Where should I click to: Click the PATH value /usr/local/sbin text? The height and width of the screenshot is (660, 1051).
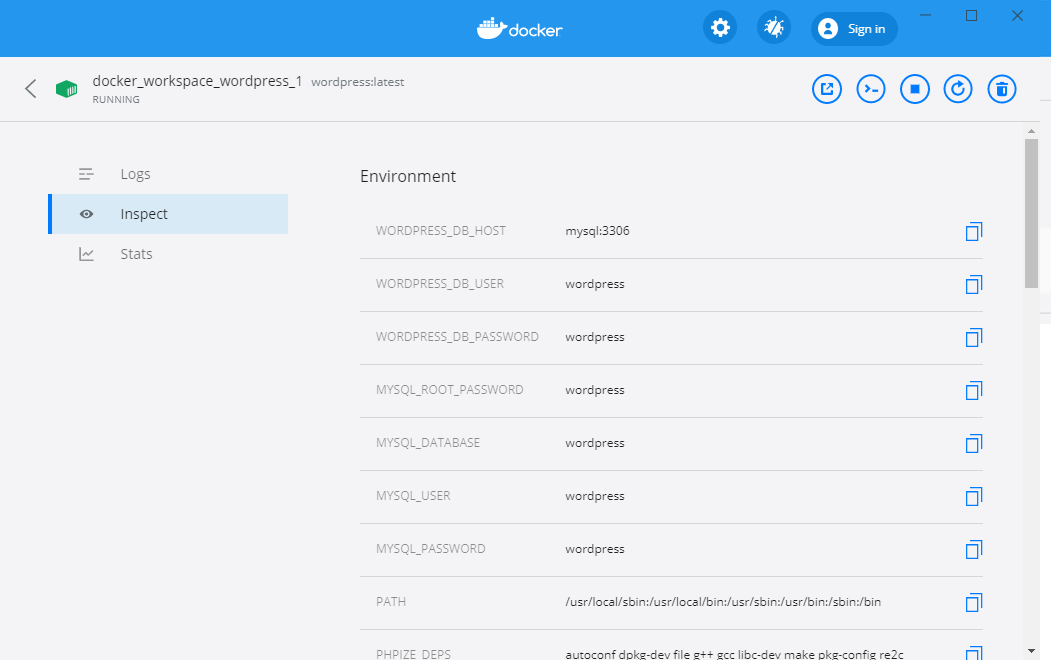pos(723,602)
